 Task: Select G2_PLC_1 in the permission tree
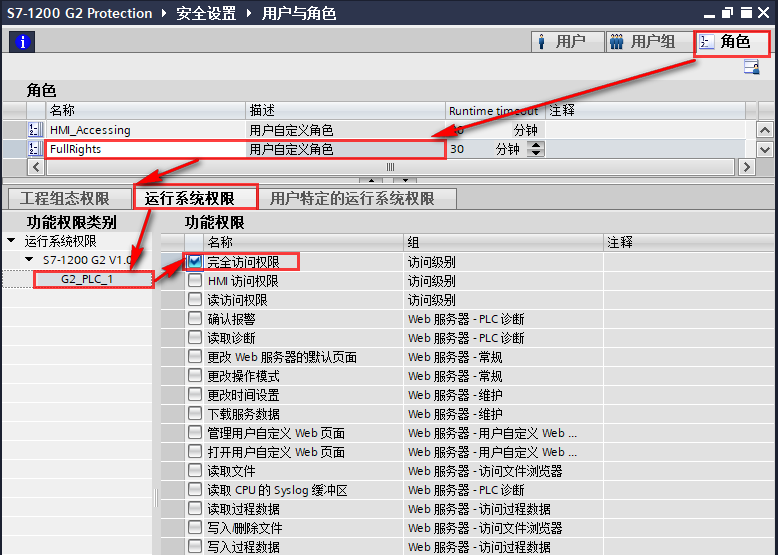87,279
